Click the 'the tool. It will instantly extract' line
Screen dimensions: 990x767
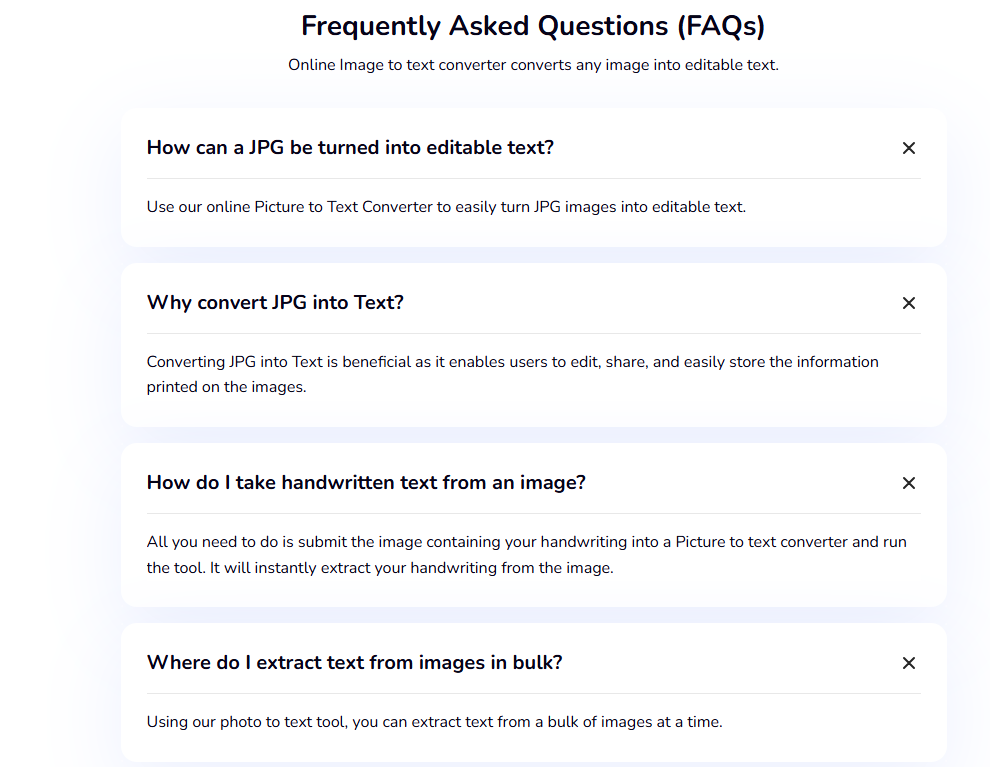379,568
